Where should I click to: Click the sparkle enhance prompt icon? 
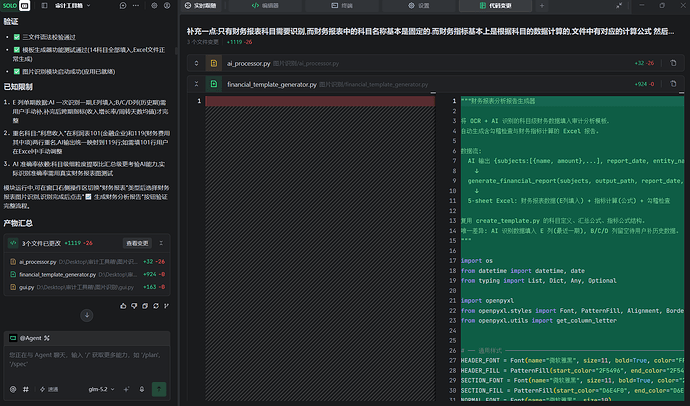[127, 389]
